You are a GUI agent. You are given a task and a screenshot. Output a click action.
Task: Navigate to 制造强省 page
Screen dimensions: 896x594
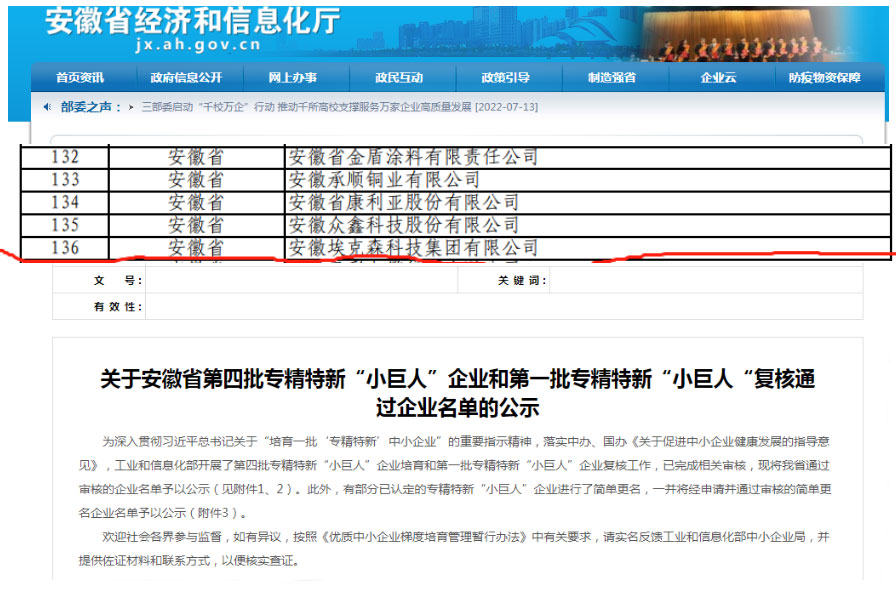[x=612, y=78]
